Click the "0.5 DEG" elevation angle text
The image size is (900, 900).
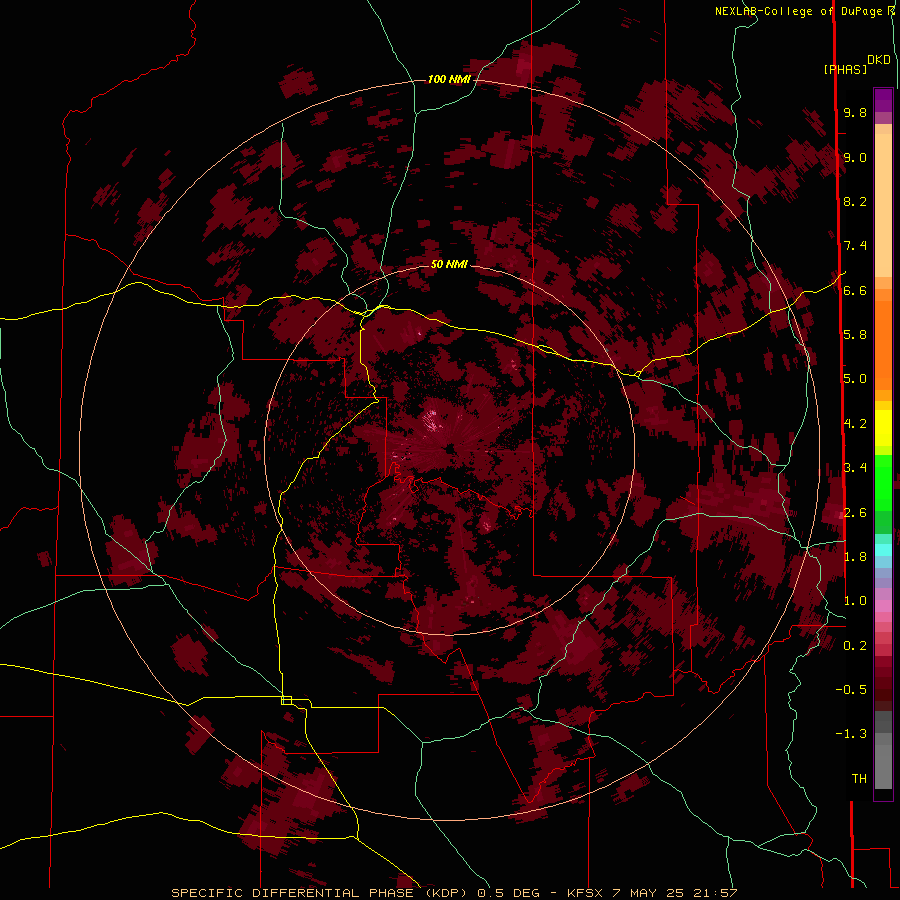click(509, 893)
